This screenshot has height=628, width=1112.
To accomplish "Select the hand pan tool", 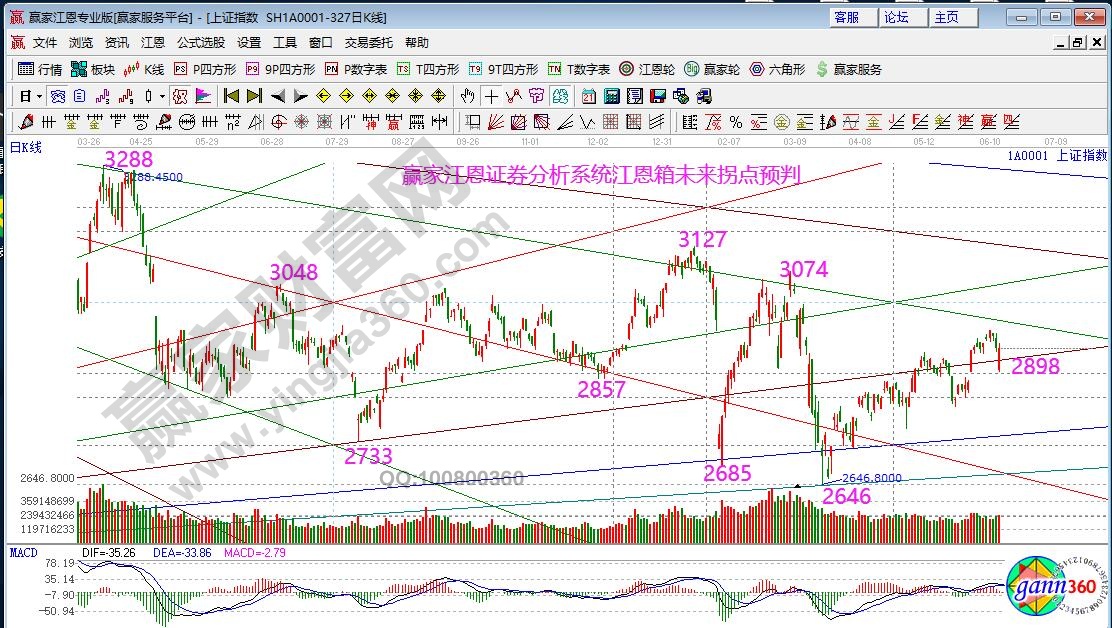I will tap(467, 96).
